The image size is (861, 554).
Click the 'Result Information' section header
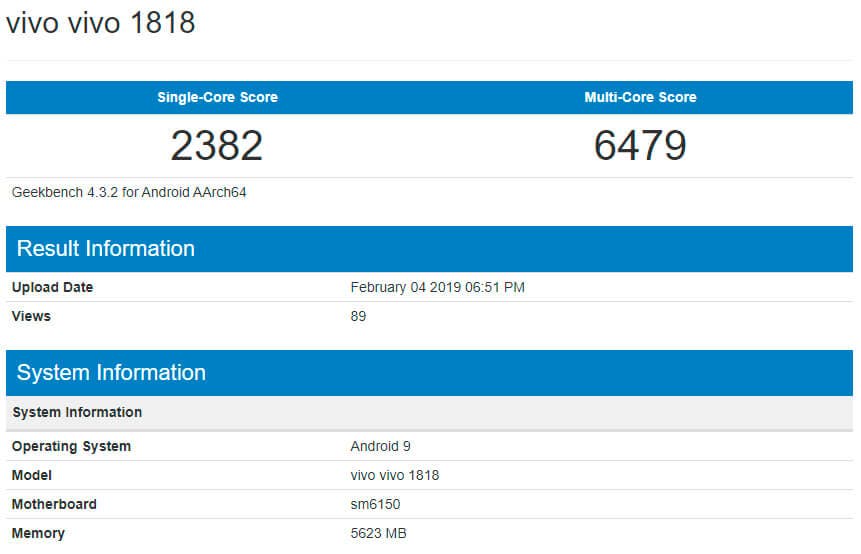[x=429, y=249]
